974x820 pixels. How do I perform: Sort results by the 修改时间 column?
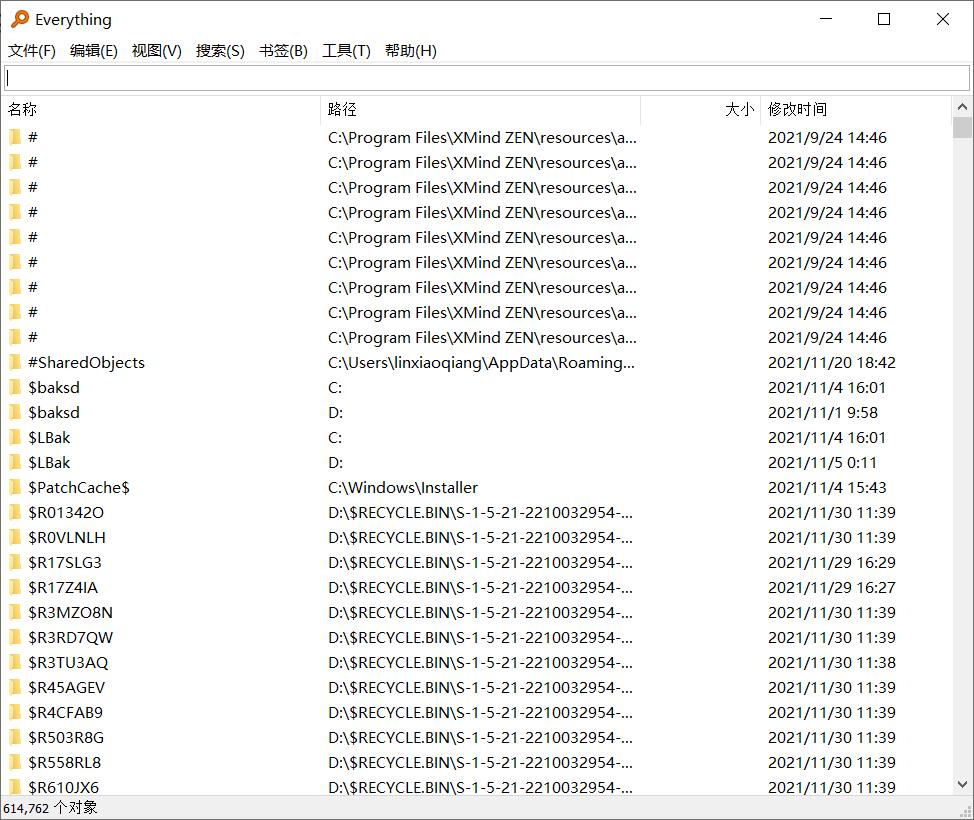pyautogui.click(x=796, y=109)
